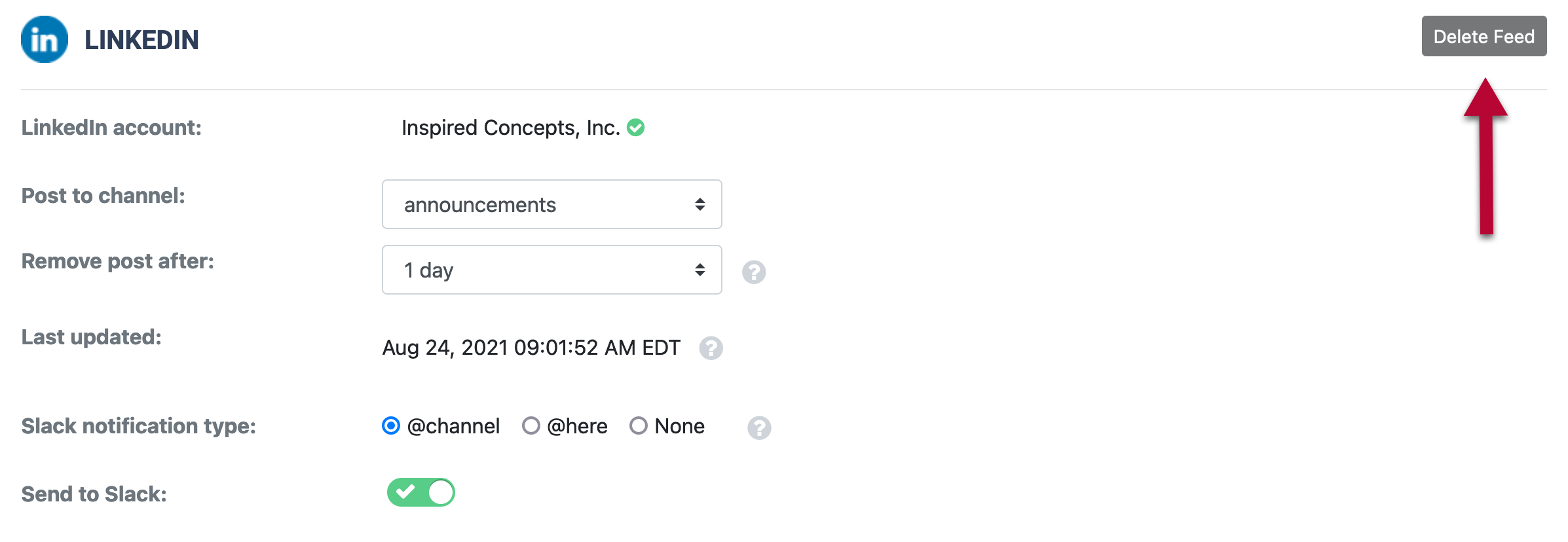Viewport: 1568px width, 542px height.
Task: Click the LinkedIn logo icon
Action: pos(45,39)
